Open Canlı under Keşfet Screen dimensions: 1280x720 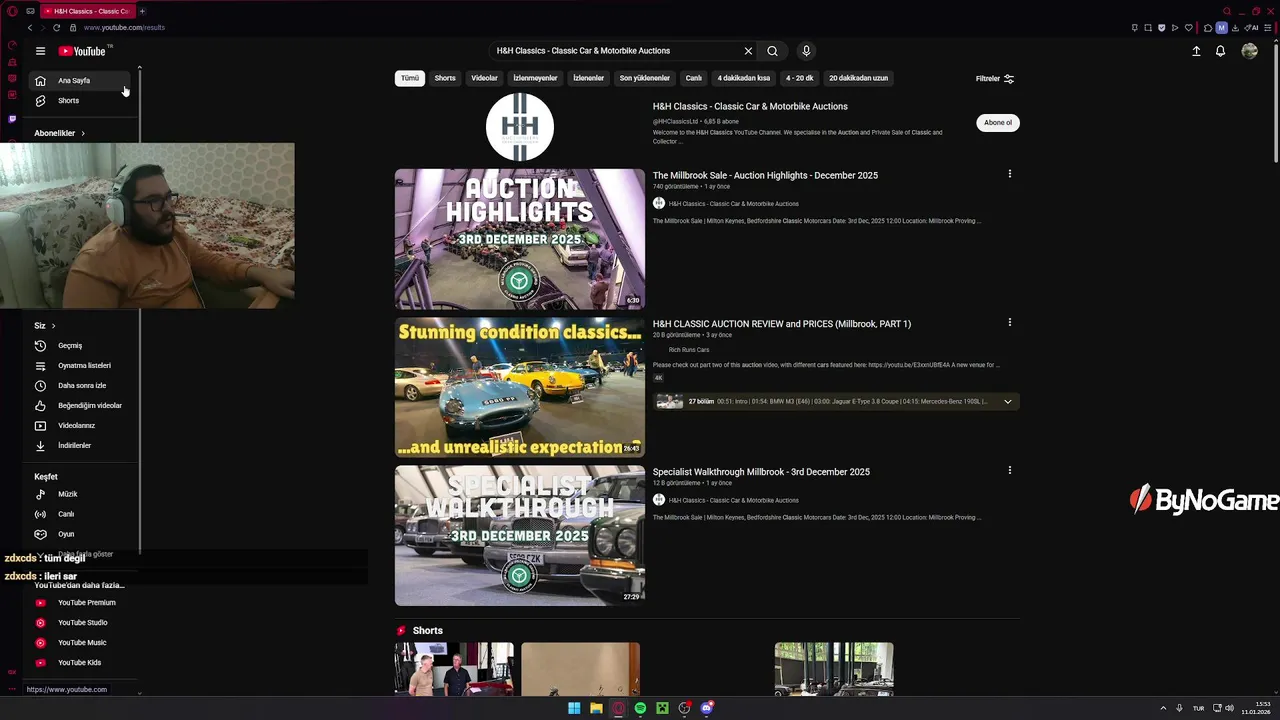(77, 514)
